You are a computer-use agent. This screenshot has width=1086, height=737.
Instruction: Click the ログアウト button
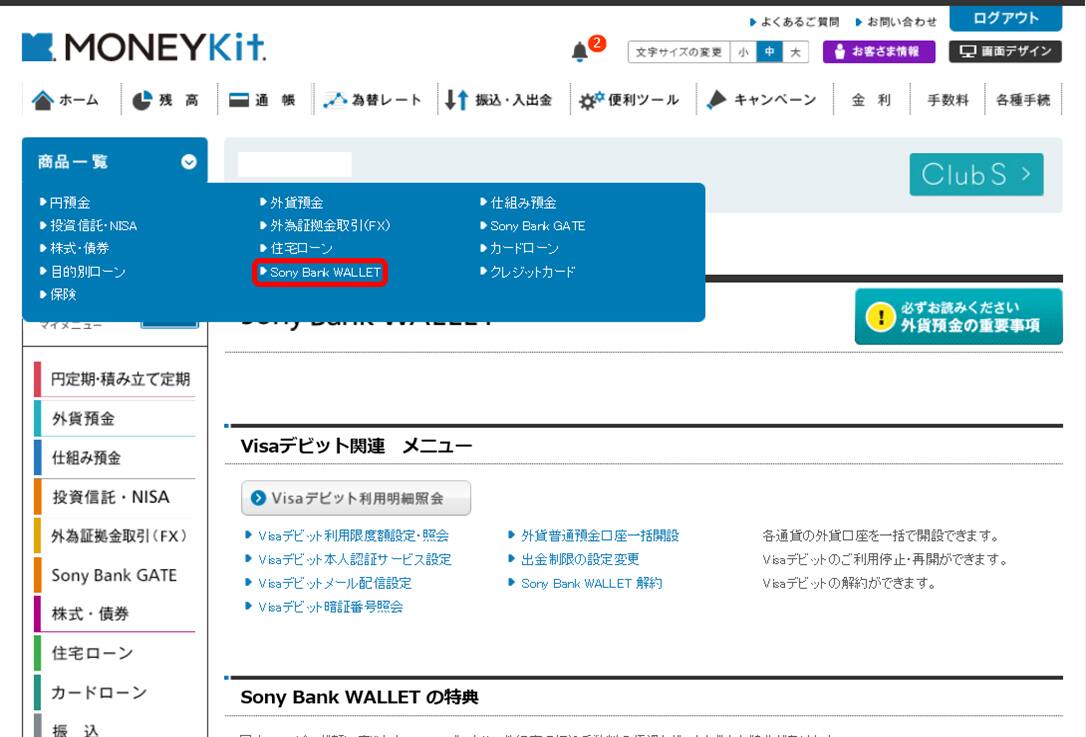(1005, 18)
